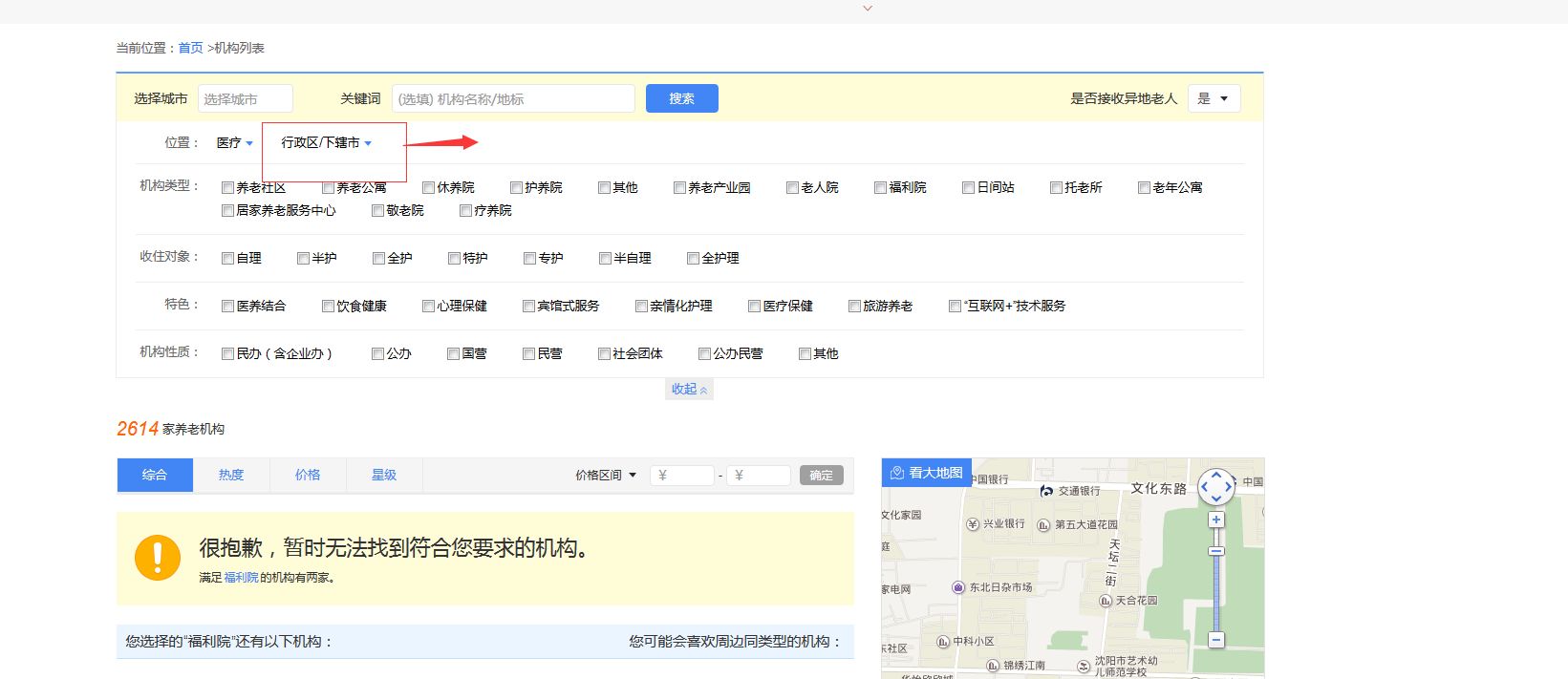Pan the map up using the arrow
Viewport: 1568px width, 679px height.
1216,474
